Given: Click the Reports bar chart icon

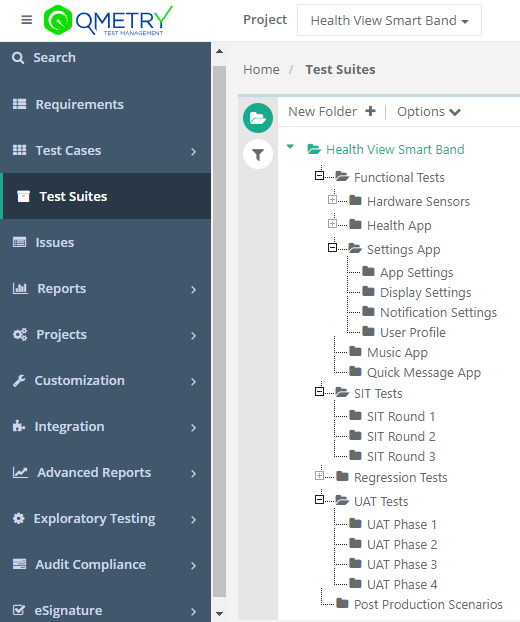Looking at the screenshot, I should point(20,288).
